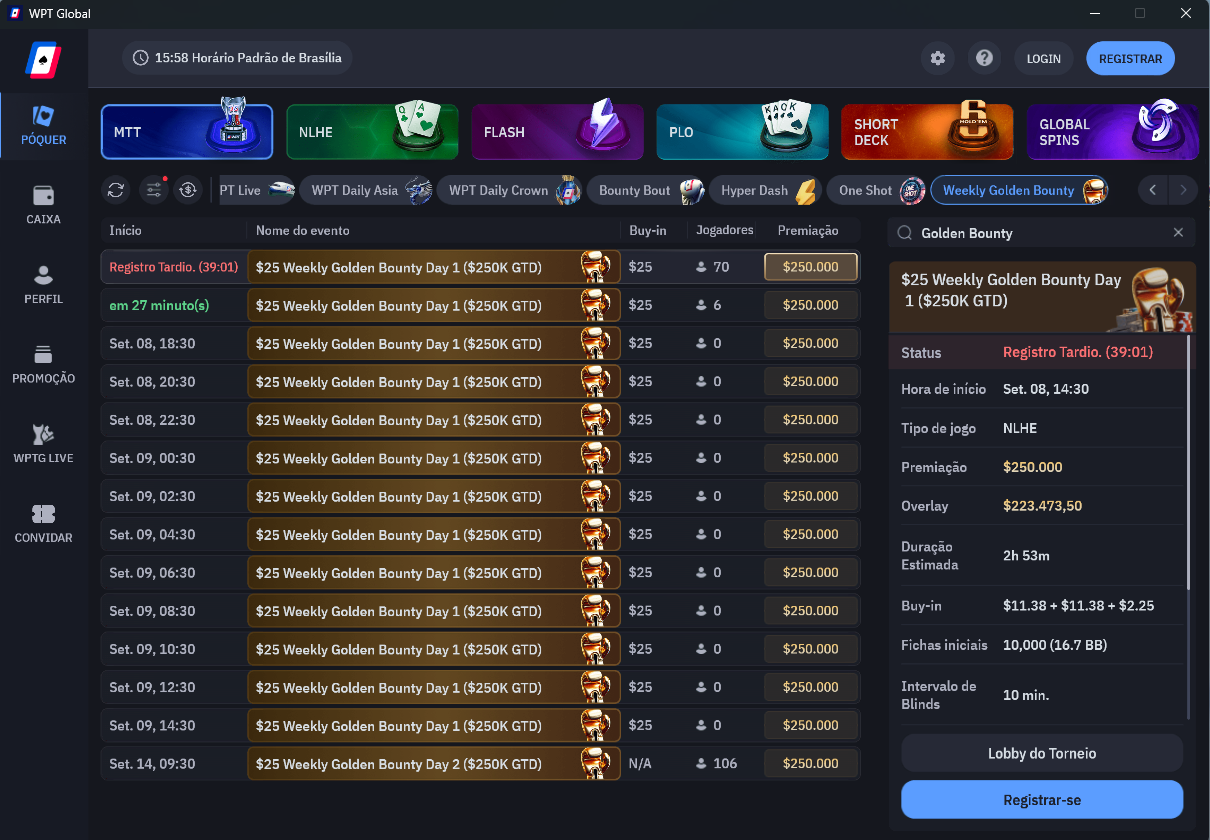Open Lobby do Torneio
The height and width of the screenshot is (840, 1210).
pyautogui.click(x=1041, y=753)
